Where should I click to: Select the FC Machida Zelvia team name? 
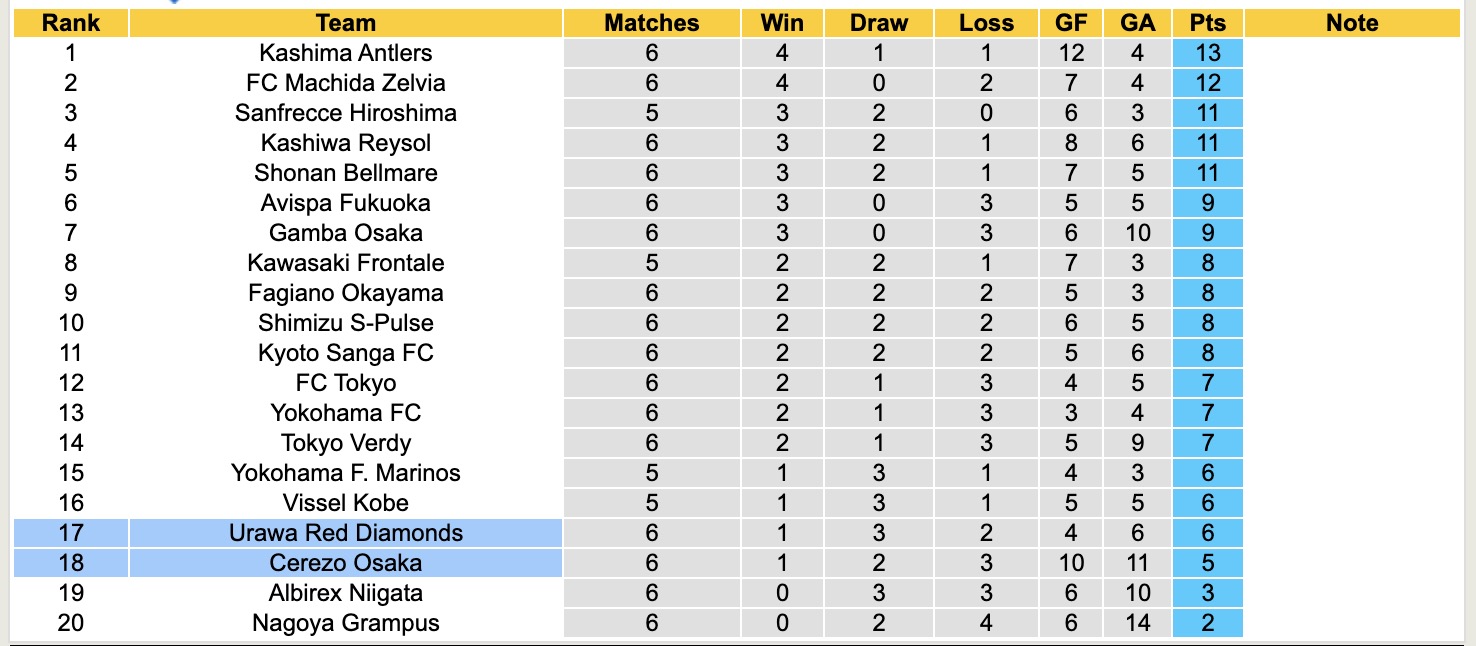(x=345, y=83)
